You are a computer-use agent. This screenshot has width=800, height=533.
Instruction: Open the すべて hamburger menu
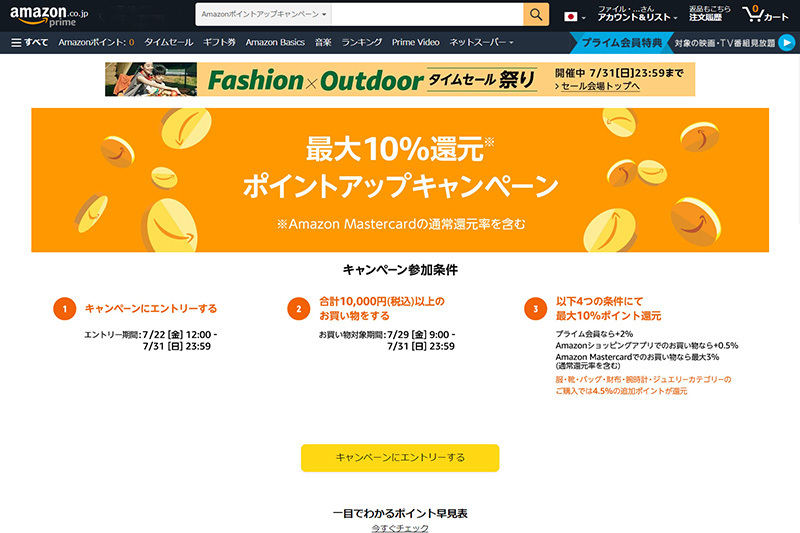click(x=30, y=42)
